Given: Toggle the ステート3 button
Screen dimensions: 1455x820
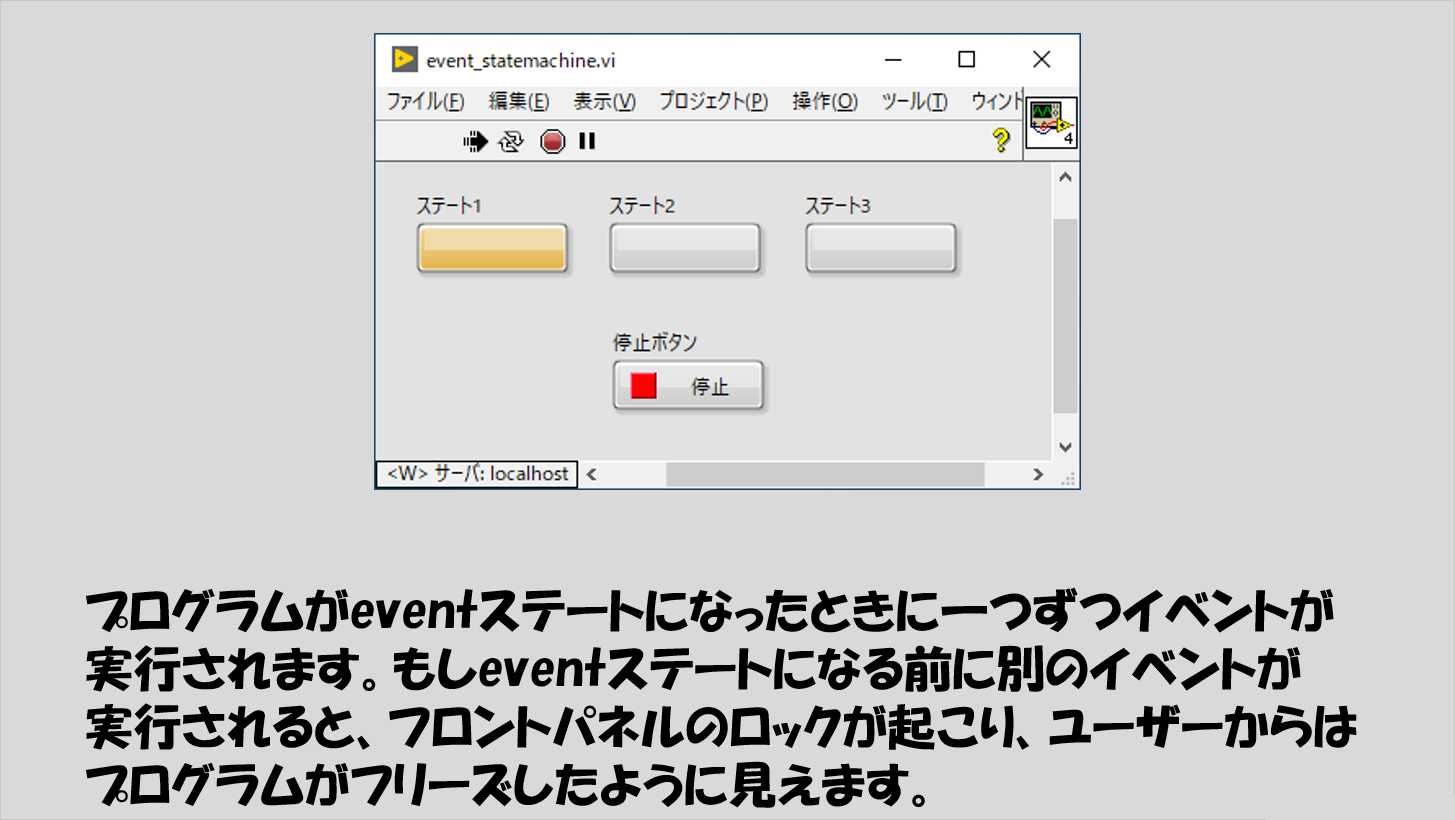Looking at the screenshot, I should 881,248.
